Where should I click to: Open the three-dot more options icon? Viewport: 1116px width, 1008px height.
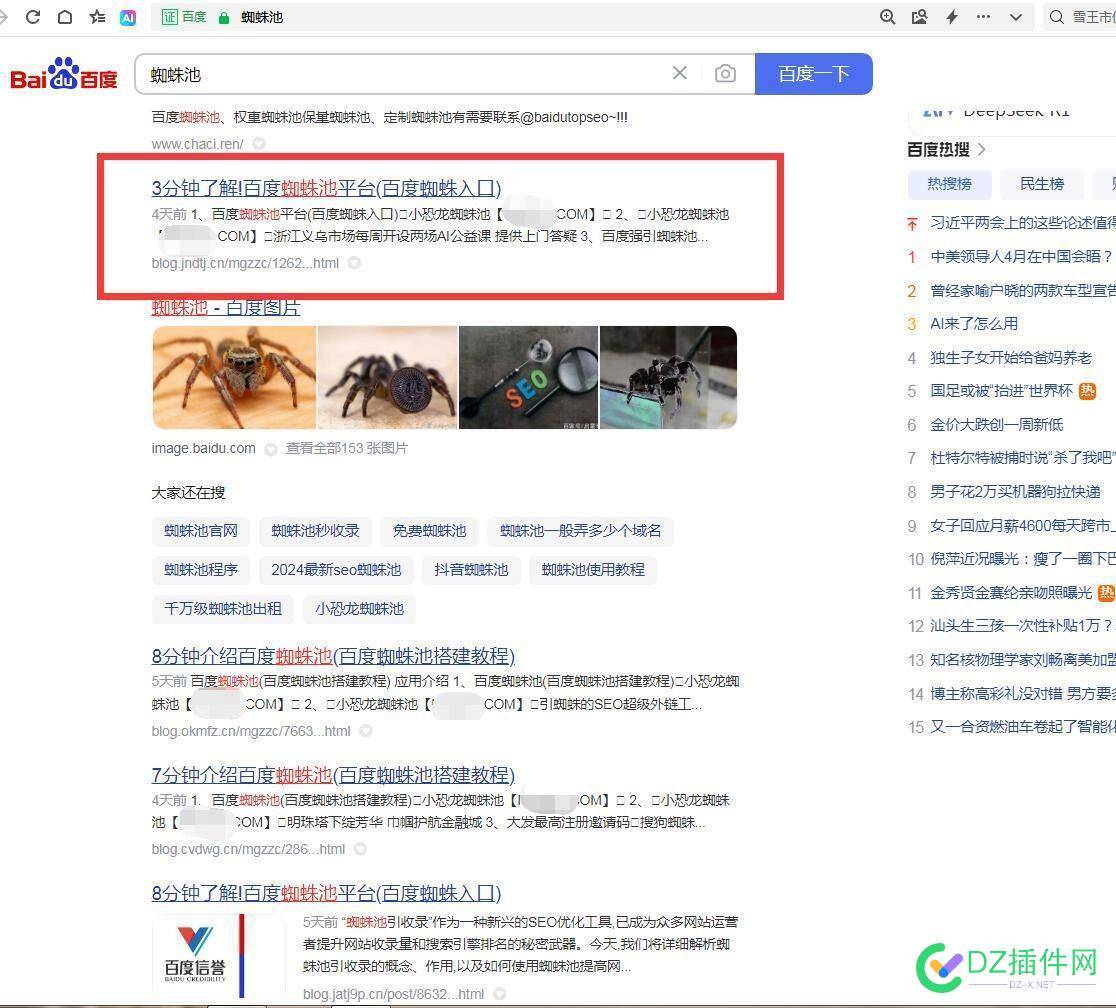point(984,17)
